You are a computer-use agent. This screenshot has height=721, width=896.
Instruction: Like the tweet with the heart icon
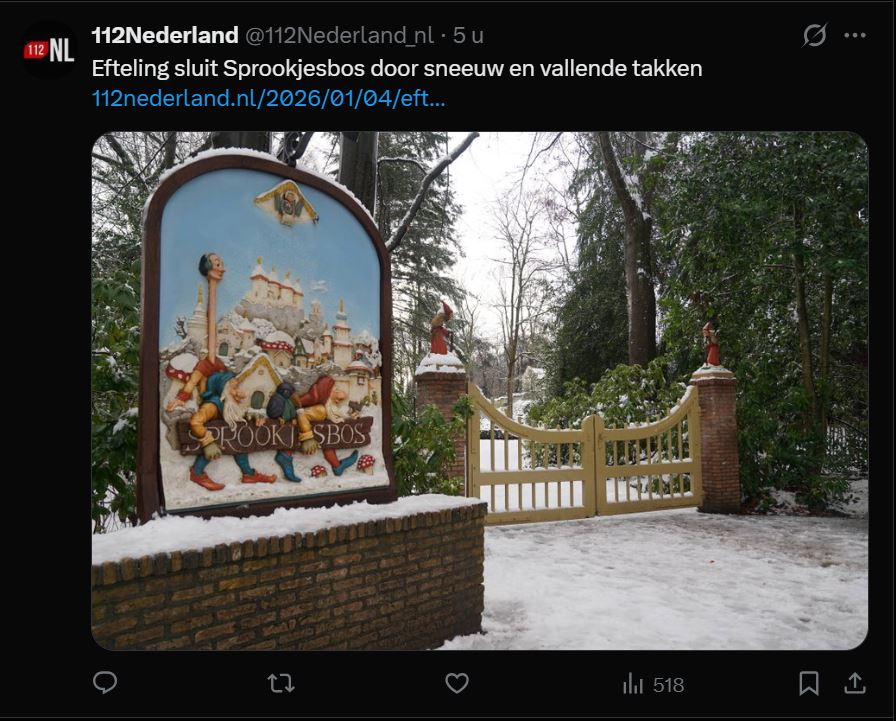tap(457, 683)
